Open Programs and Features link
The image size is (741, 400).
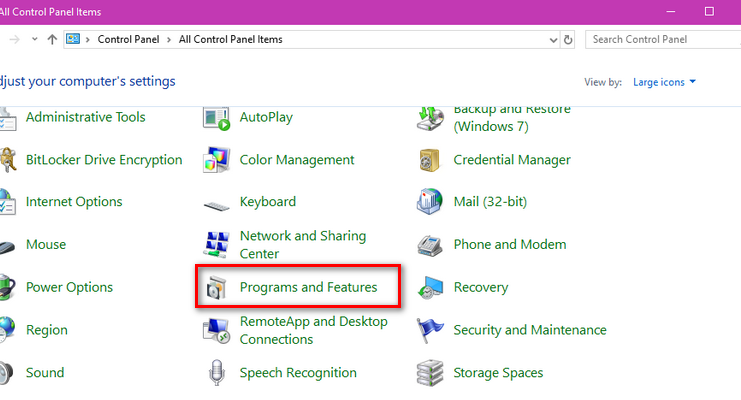(309, 287)
